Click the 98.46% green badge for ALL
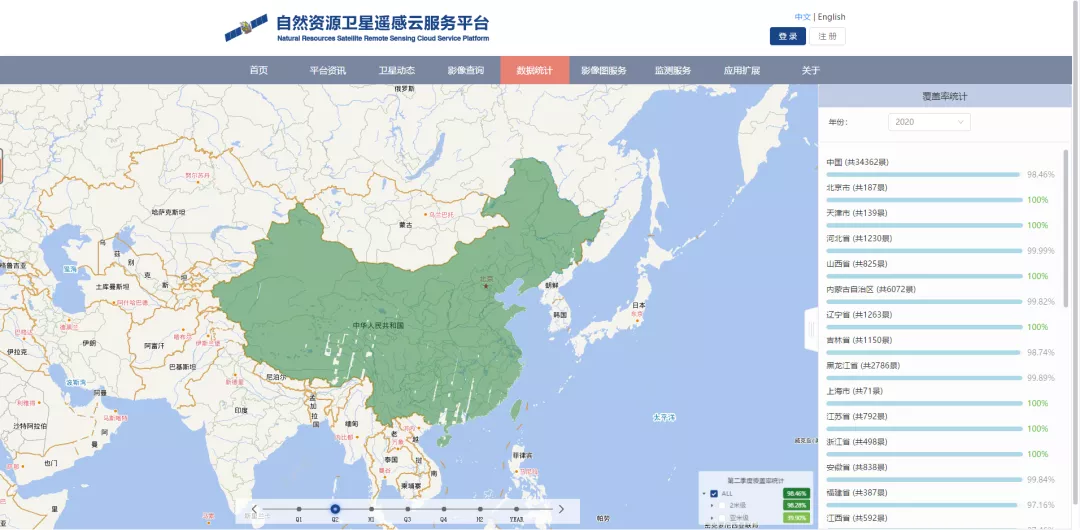This screenshot has height=530, width=1080. coord(796,493)
